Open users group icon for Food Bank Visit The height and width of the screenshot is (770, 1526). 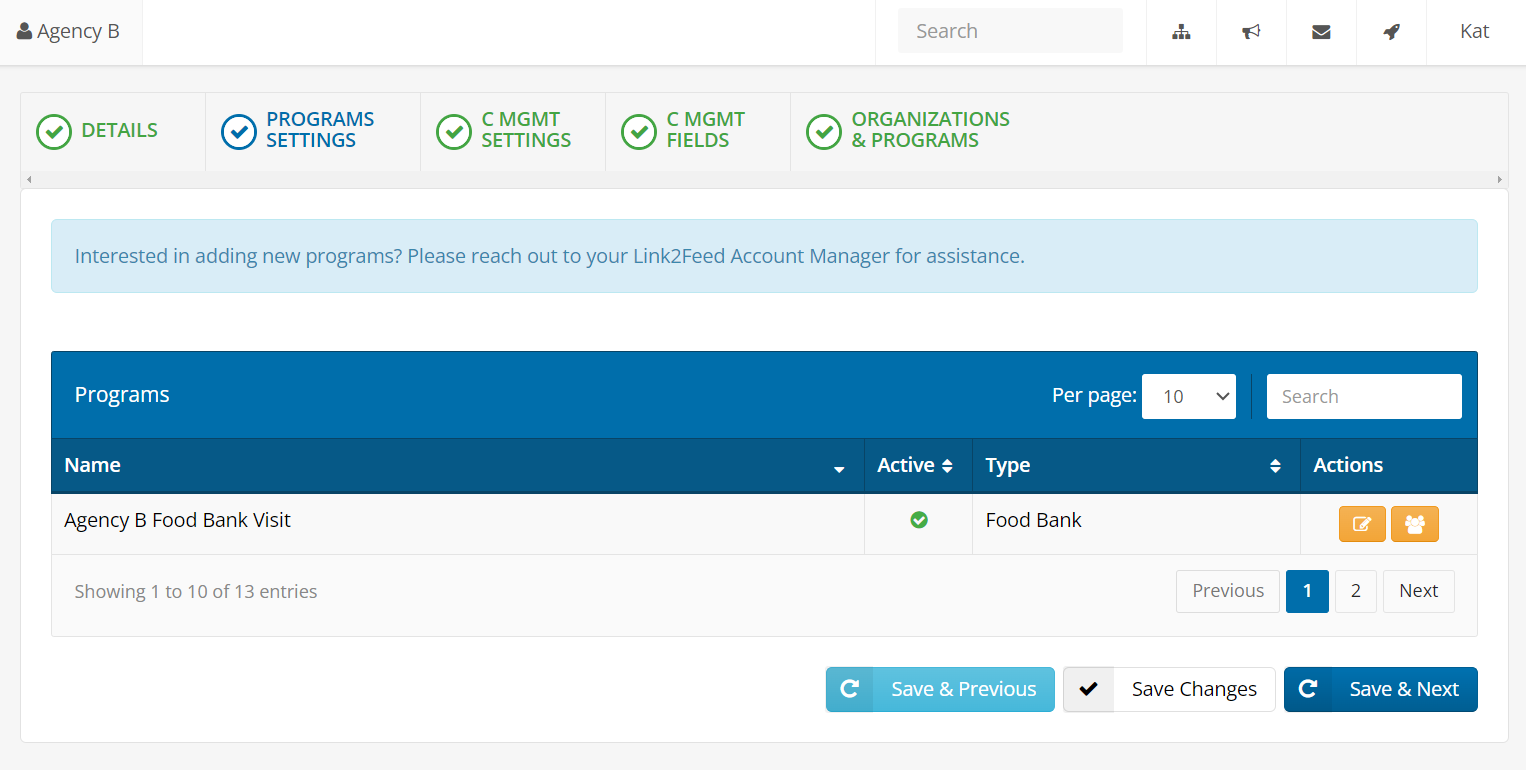point(1414,524)
